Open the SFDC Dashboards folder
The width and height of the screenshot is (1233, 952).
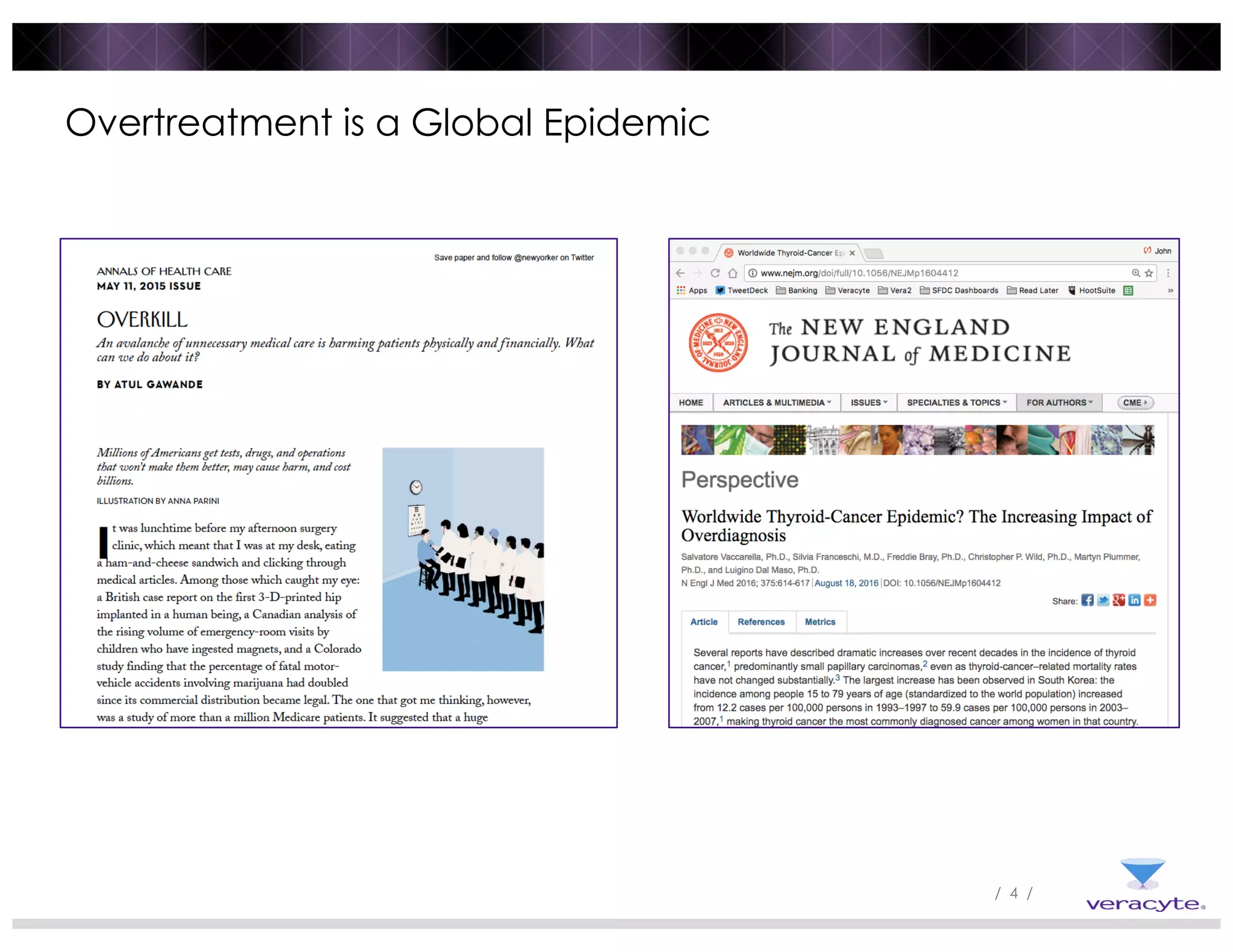959,291
